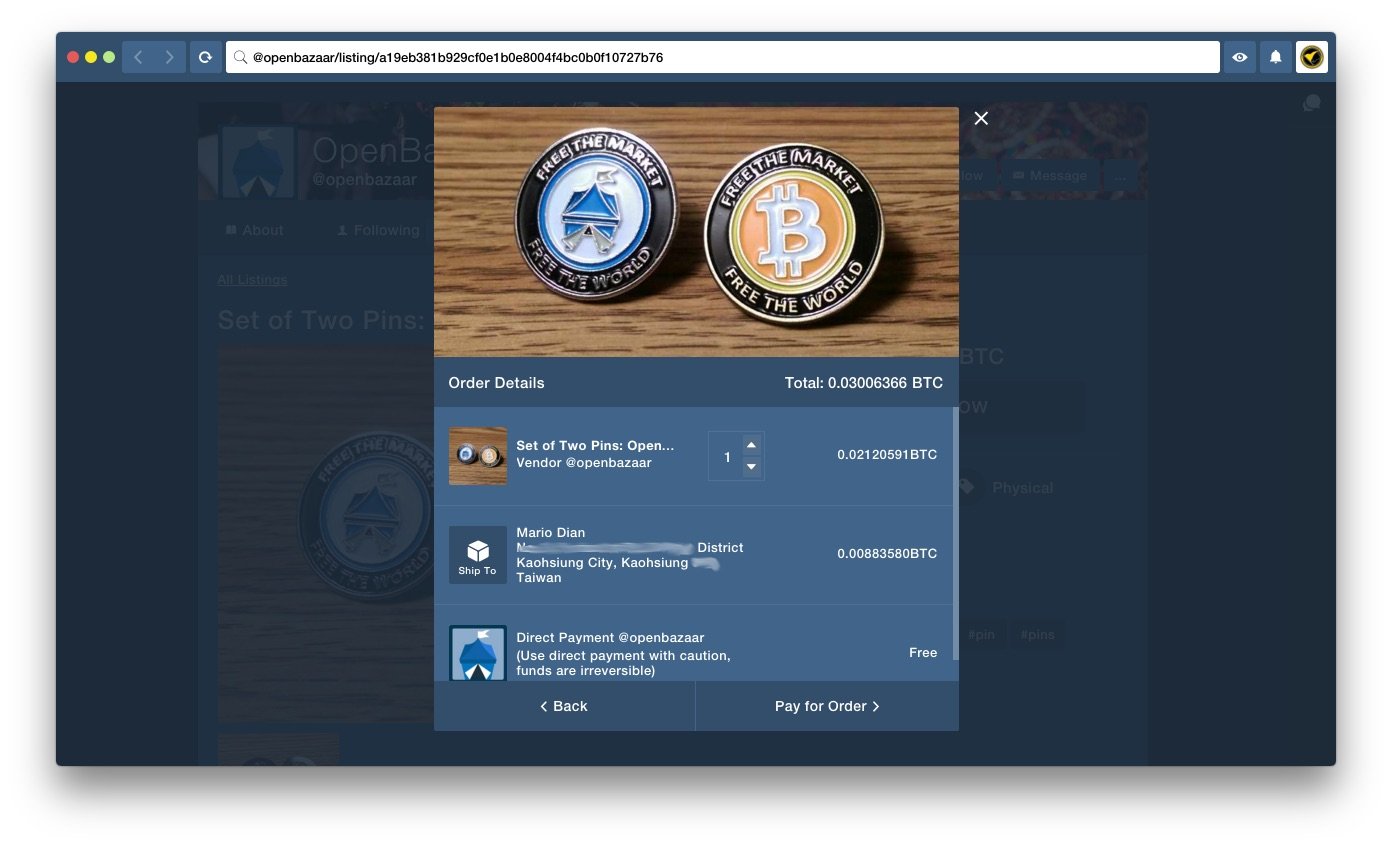This screenshot has height=846, width=1392.
Task: Decrease the pins quantity with the down arrow
Action: click(752, 467)
